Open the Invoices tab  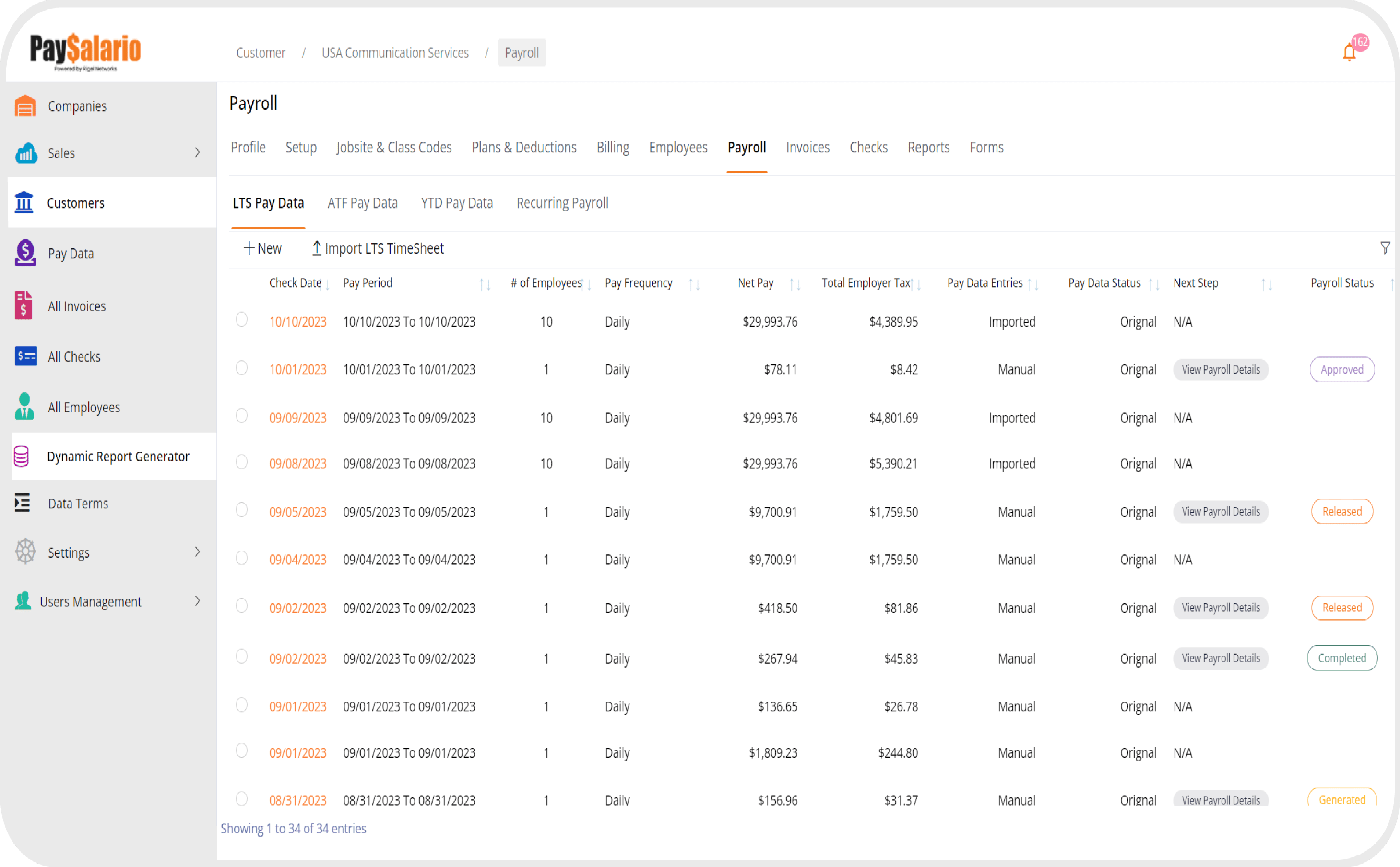[x=807, y=147]
